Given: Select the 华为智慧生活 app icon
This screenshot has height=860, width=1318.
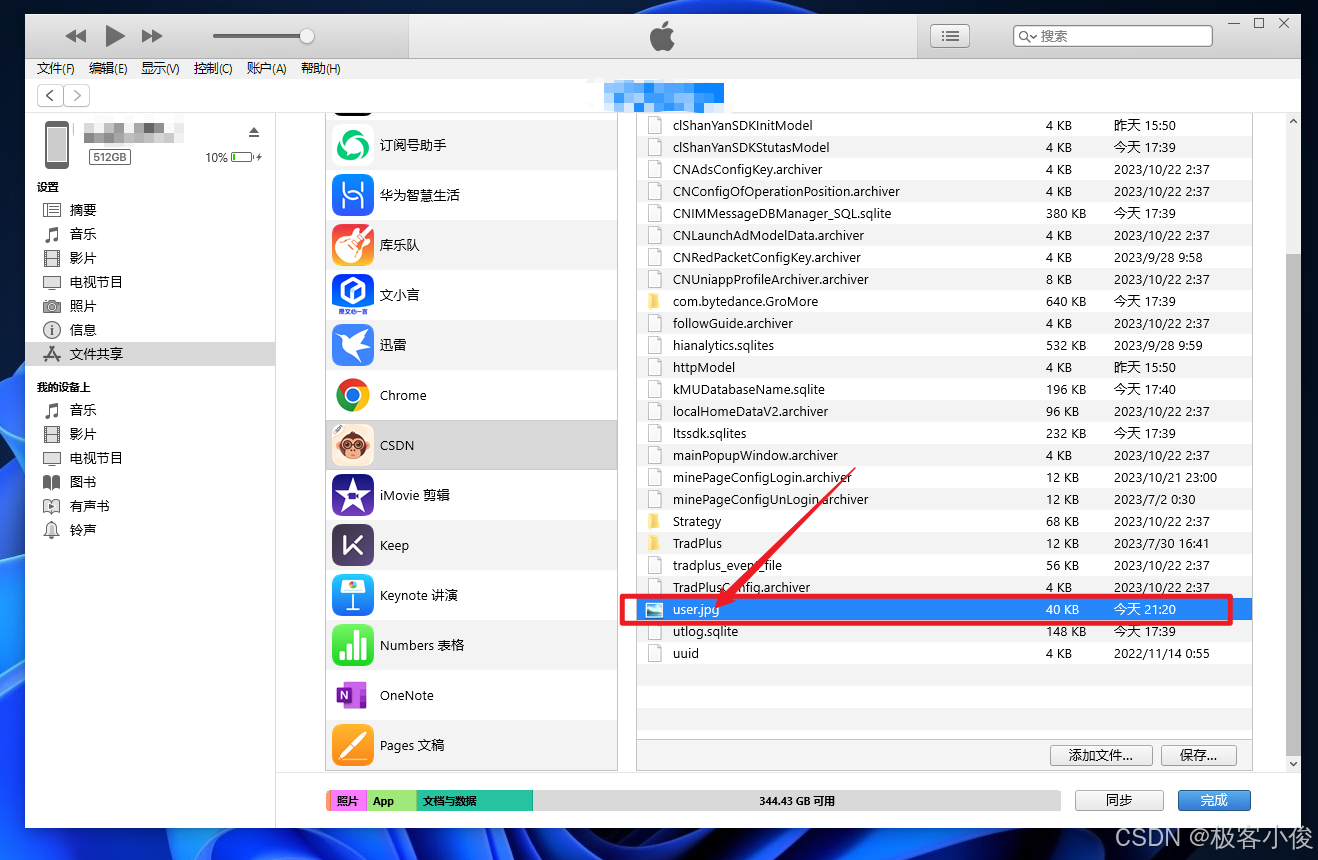Looking at the screenshot, I should click(353, 195).
